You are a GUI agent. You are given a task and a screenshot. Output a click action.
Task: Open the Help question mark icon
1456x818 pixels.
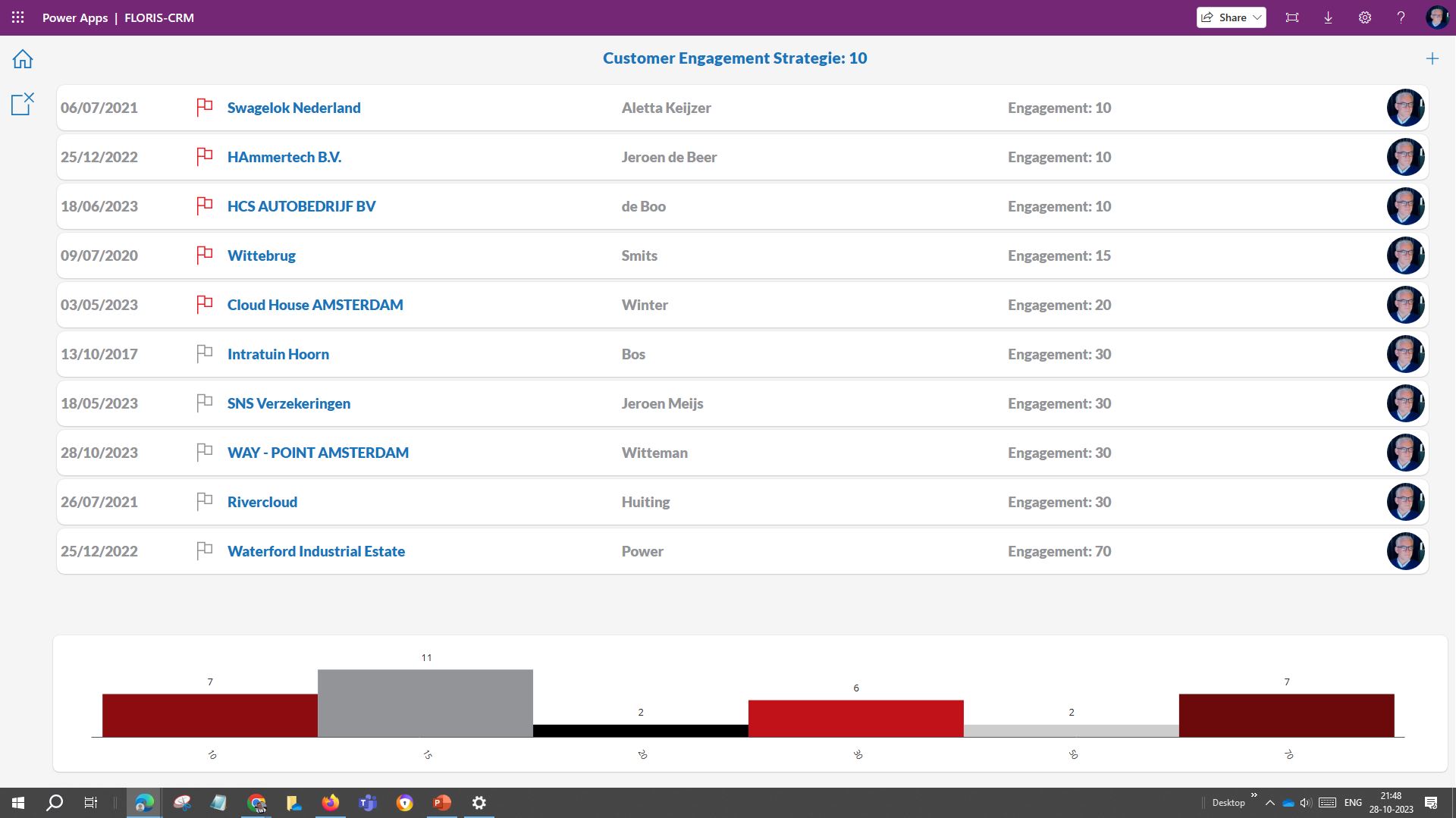(1401, 17)
